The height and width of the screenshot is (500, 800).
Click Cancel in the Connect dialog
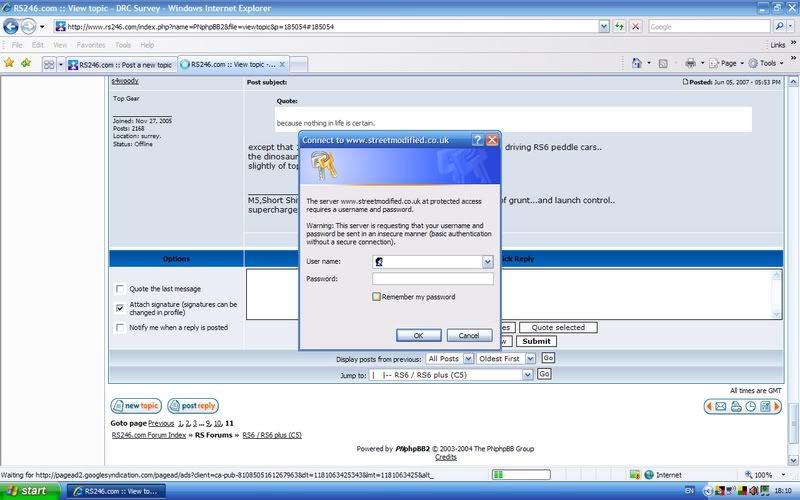coord(469,335)
